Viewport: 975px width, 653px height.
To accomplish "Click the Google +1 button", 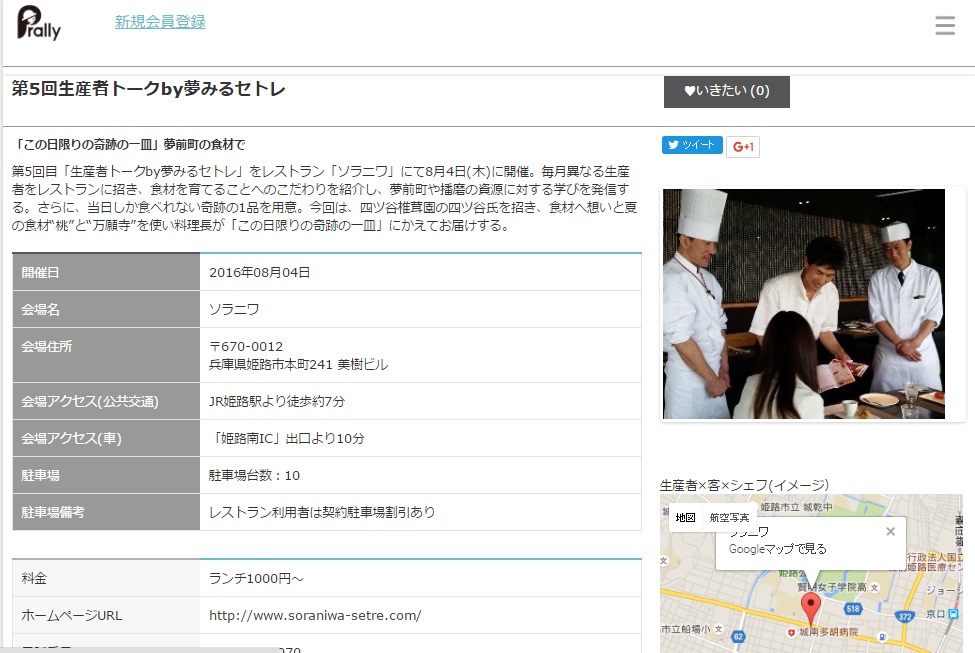I will click(743, 147).
